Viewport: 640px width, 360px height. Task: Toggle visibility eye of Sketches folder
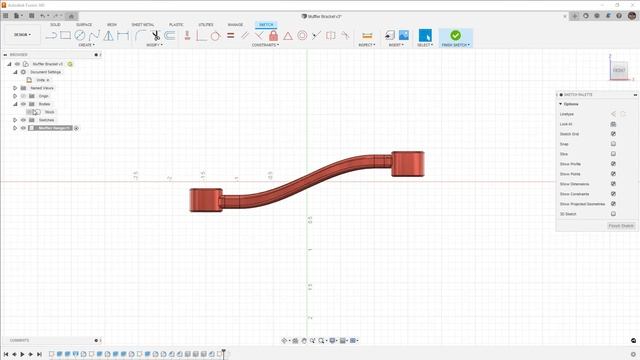tap(23, 120)
